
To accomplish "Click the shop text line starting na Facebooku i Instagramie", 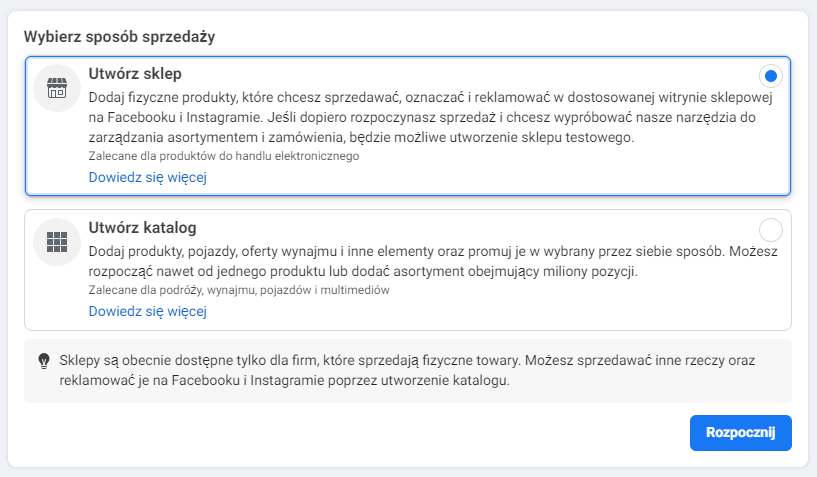I will pos(422,117).
